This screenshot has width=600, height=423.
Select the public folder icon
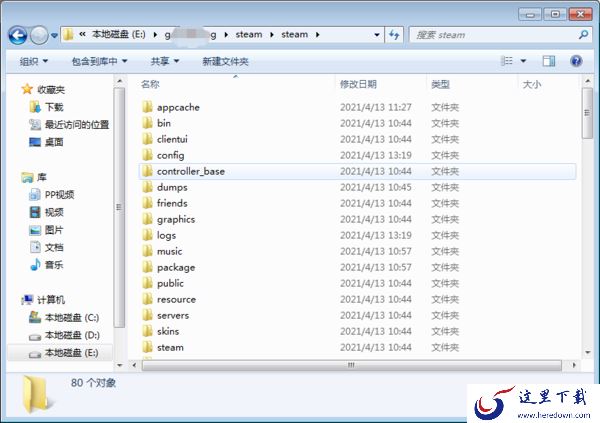point(147,283)
